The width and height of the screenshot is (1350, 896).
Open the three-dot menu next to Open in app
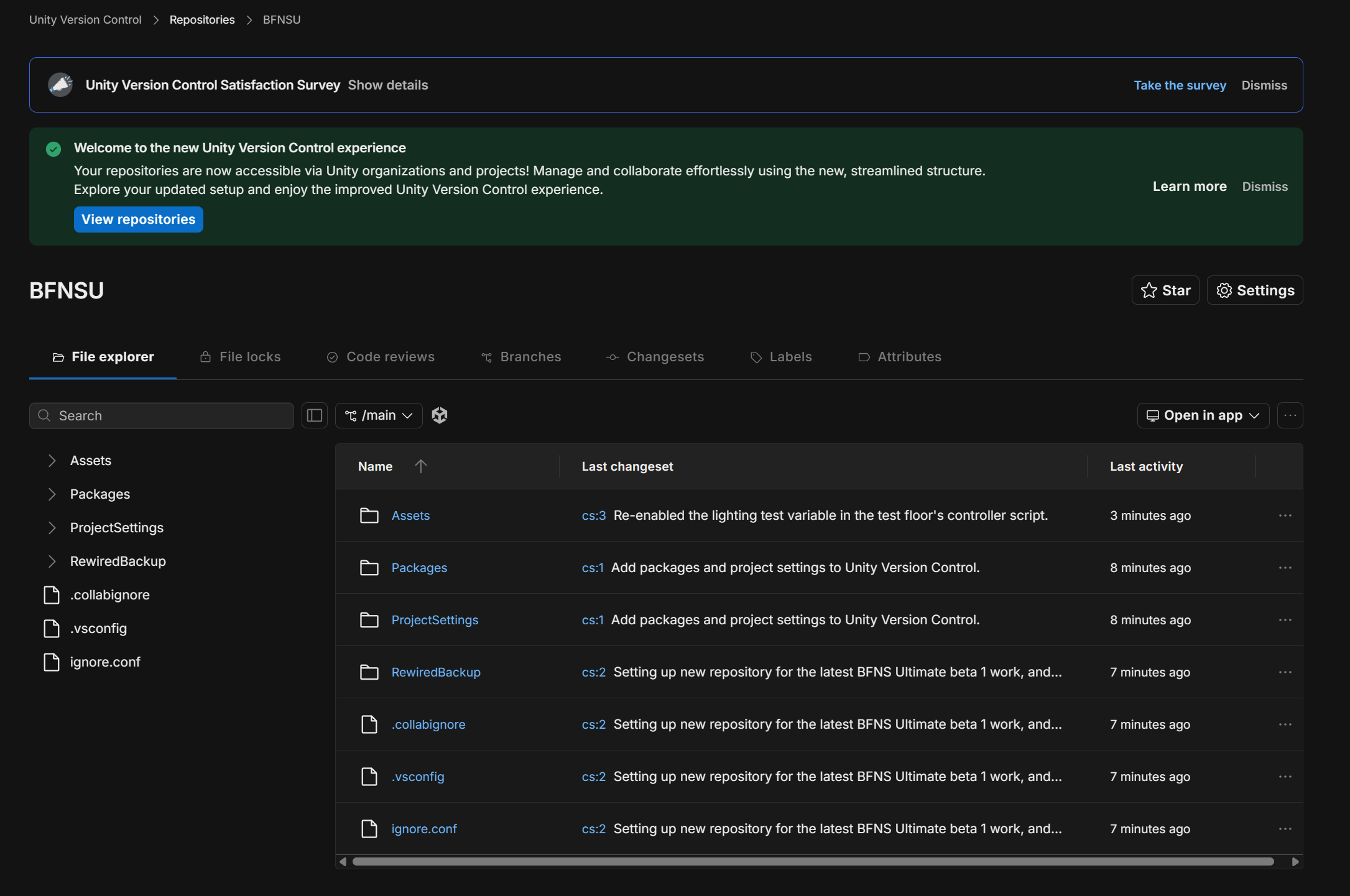[x=1290, y=415]
